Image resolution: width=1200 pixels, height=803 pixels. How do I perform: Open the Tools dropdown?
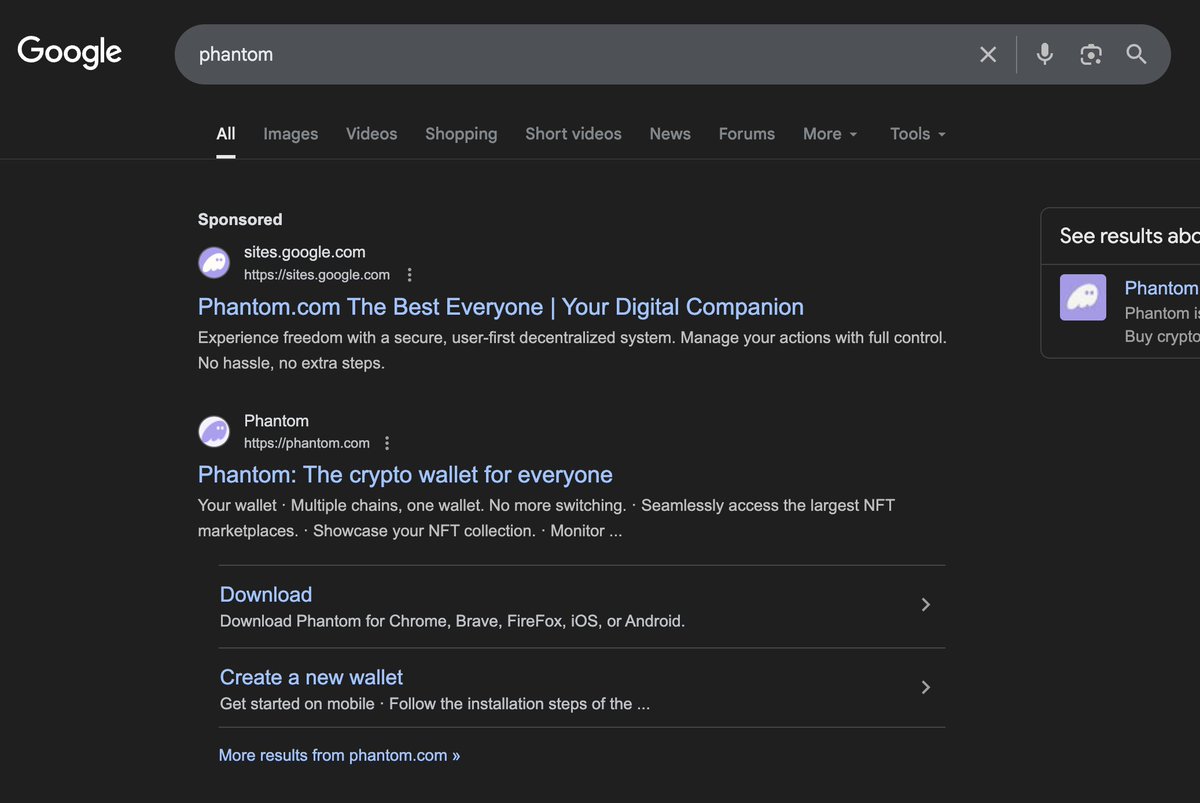click(x=918, y=134)
